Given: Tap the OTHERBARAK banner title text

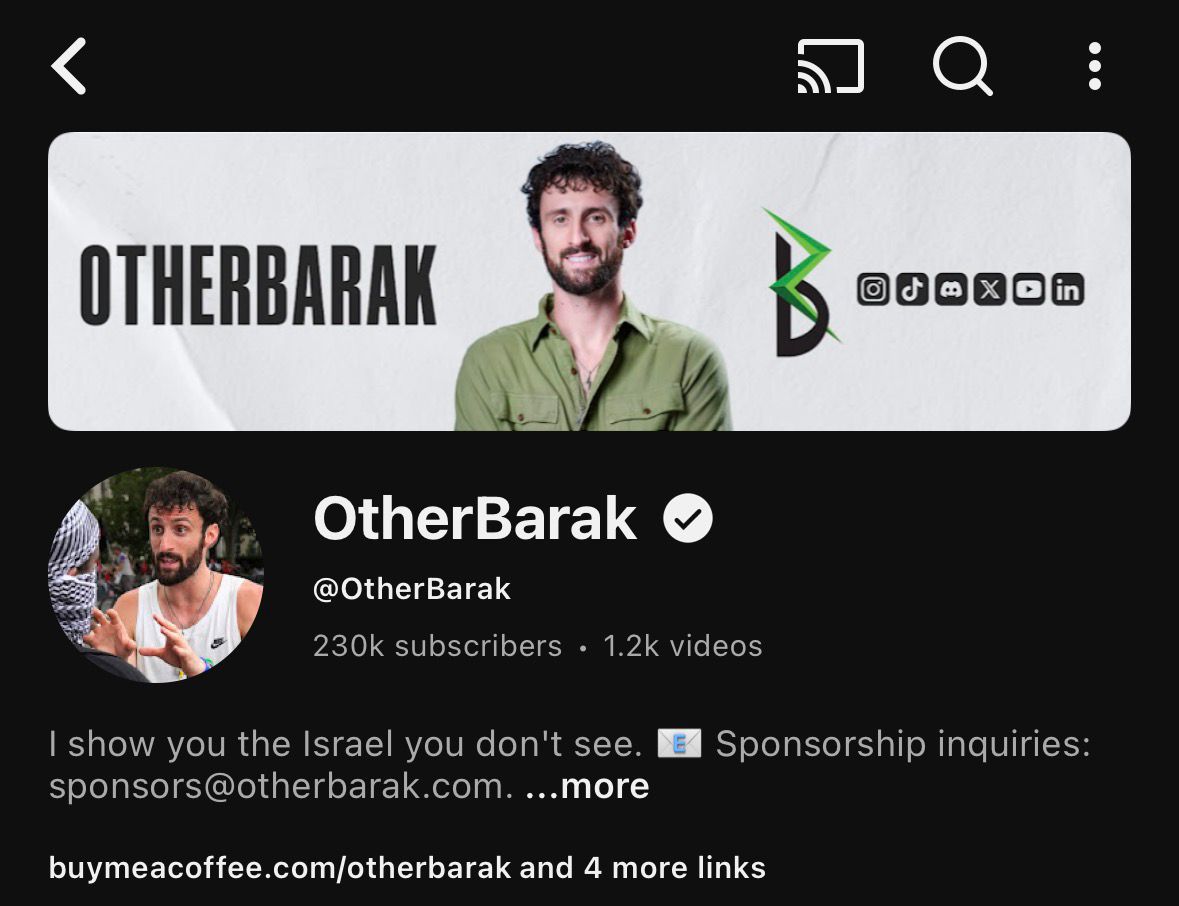Looking at the screenshot, I should pos(259,285).
